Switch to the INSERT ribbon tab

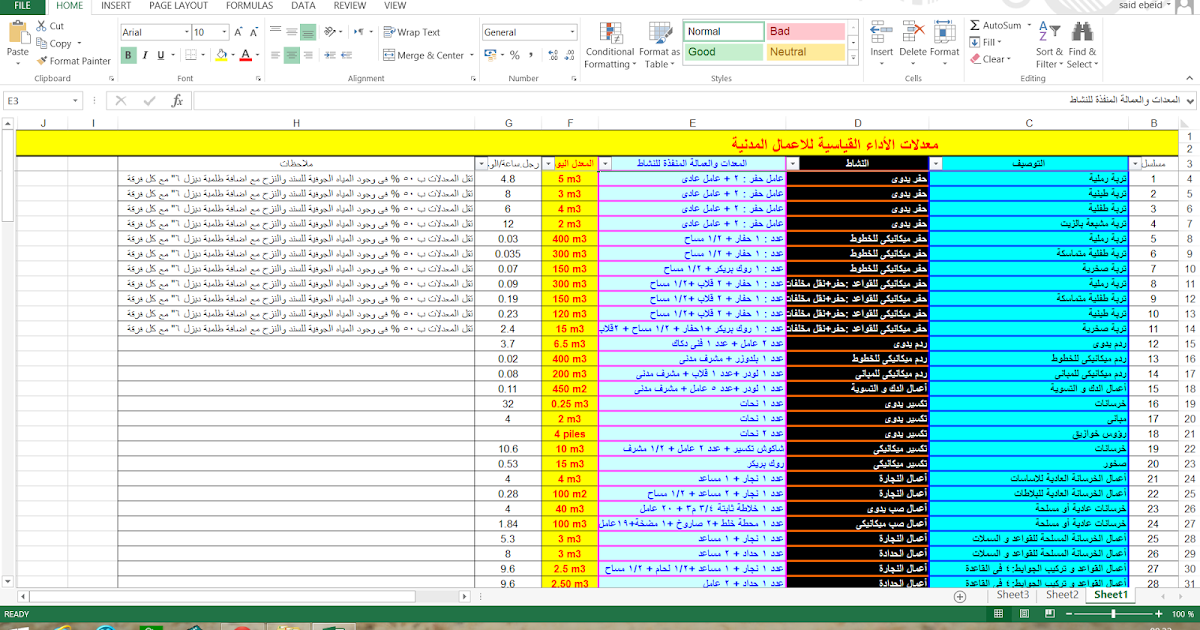[116, 5]
